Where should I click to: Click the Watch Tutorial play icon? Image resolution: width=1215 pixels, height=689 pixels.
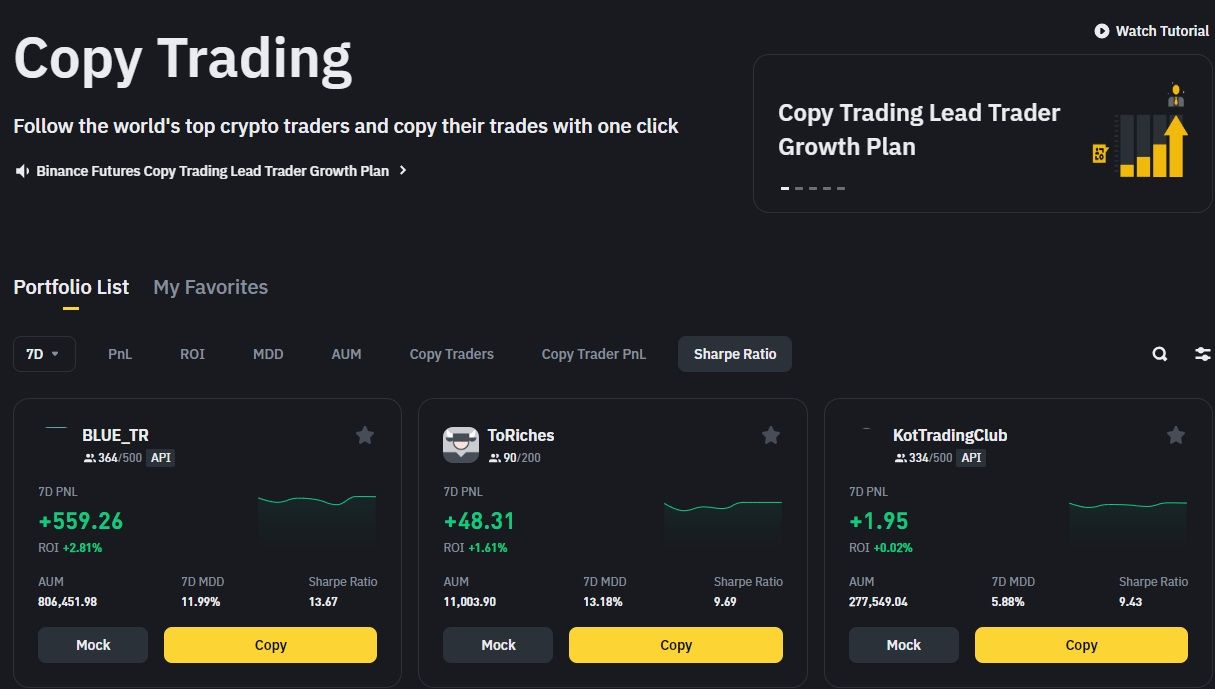(x=1102, y=31)
